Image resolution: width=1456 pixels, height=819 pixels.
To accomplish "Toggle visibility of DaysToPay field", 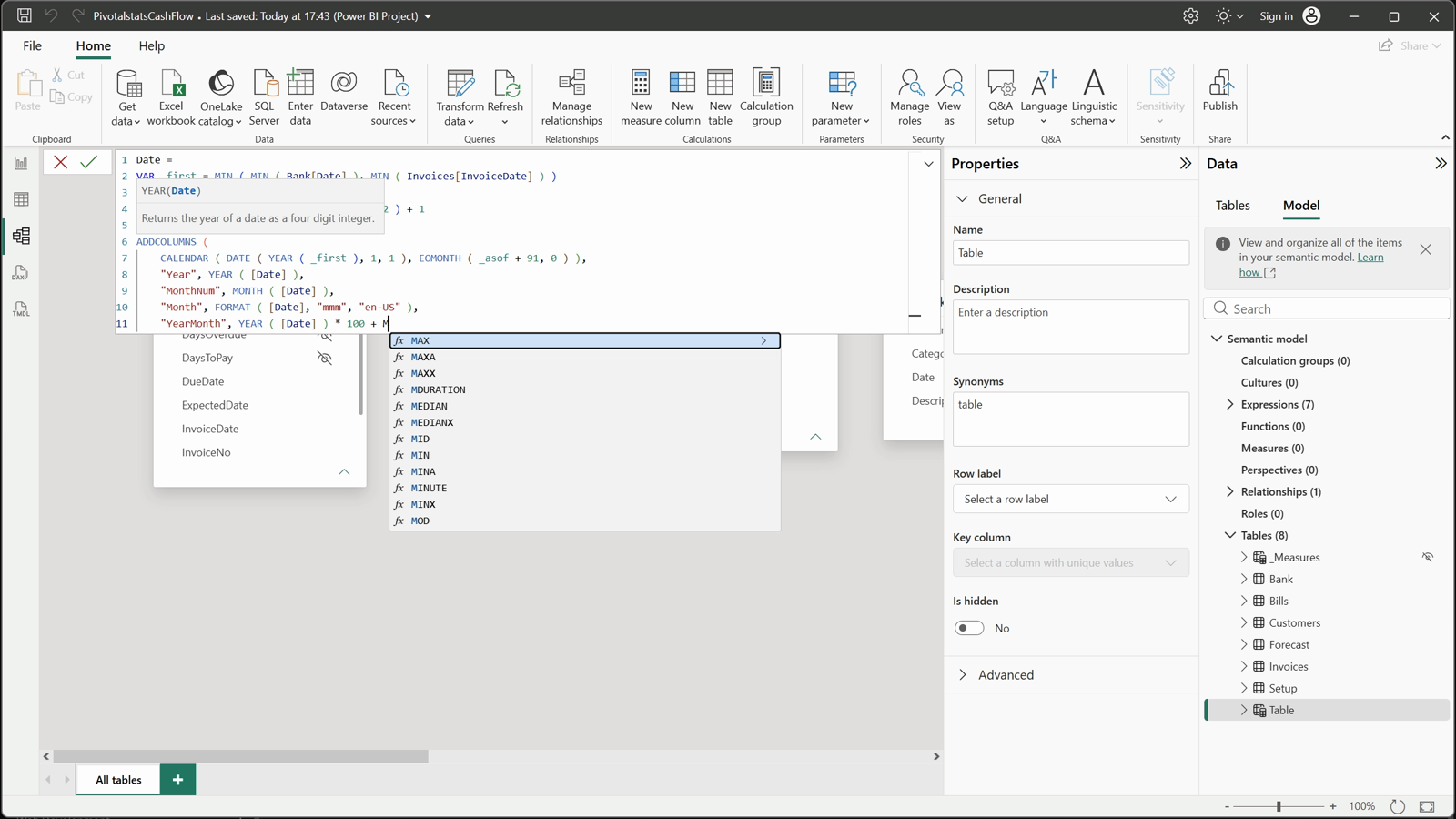I will [x=324, y=358].
